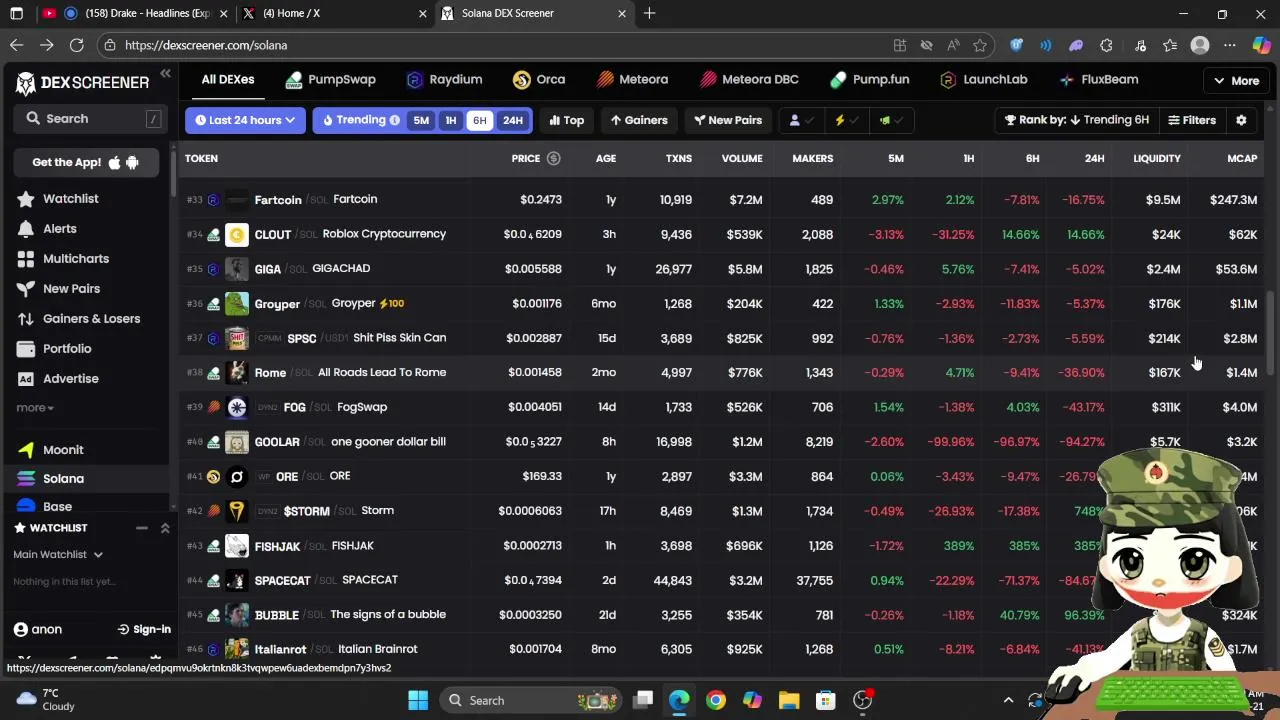The image size is (1280, 720).
Task: Open the Watchlist page
Action: [x=70, y=198]
